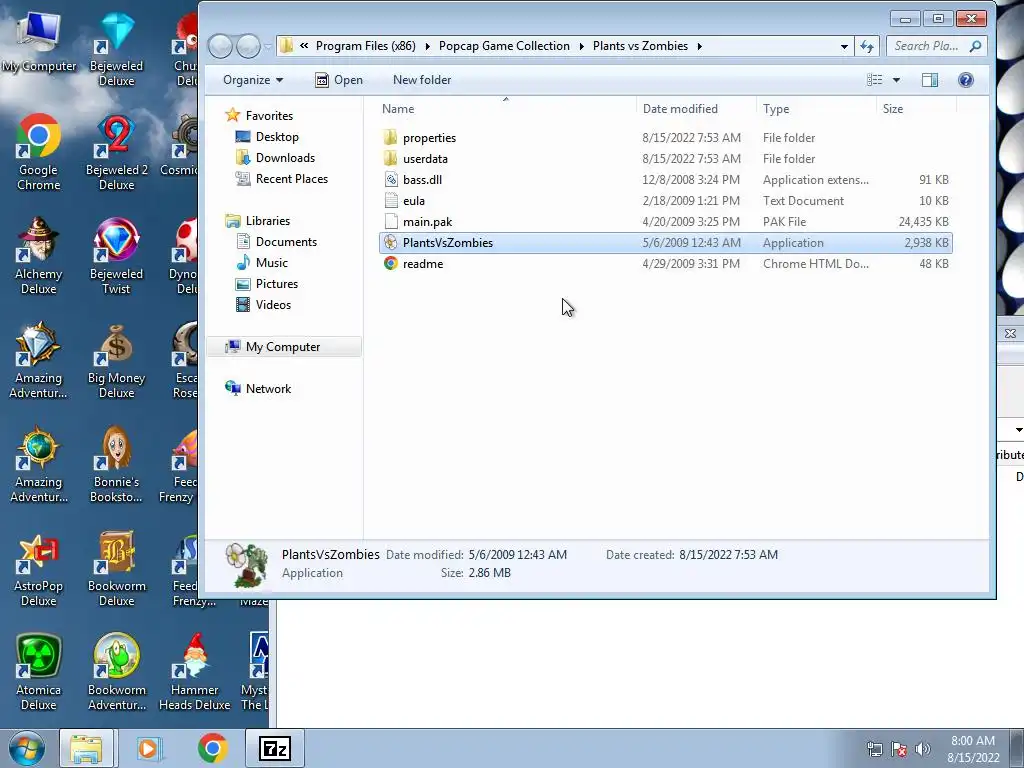This screenshot has height=768, width=1024.
Task: Navigate to Program Files (x86) breadcrumb
Action: (366, 46)
